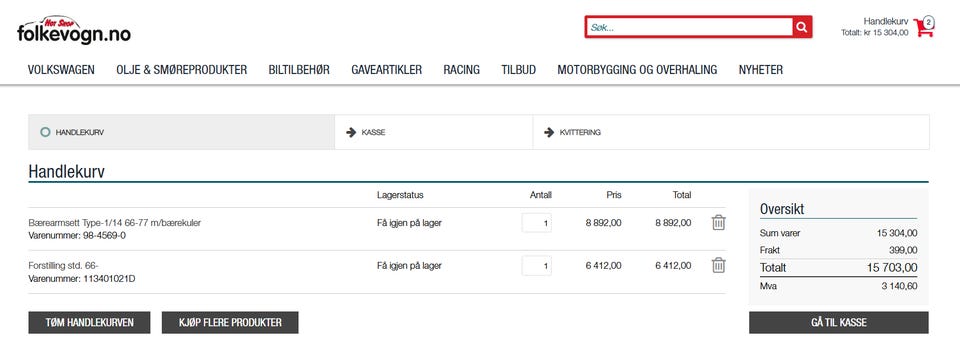960x361 pixels.
Task: Click GÅ TIL KASSE button
Action: coord(839,322)
